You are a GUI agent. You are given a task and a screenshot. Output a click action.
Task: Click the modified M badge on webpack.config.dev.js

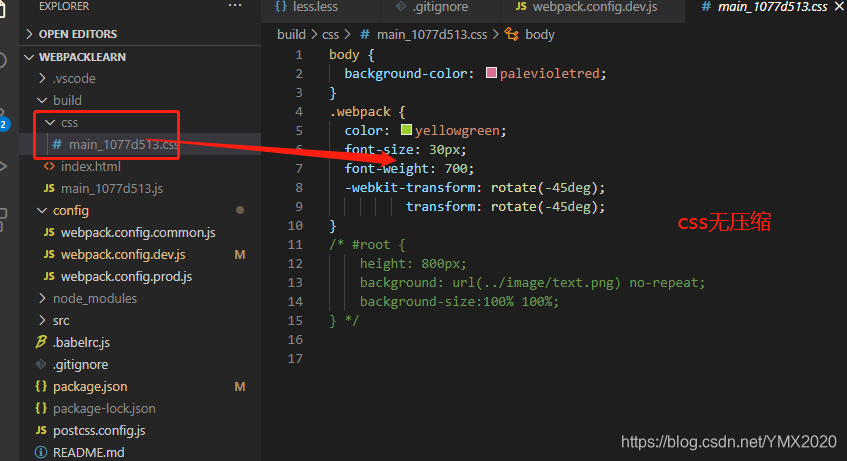click(240, 255)
